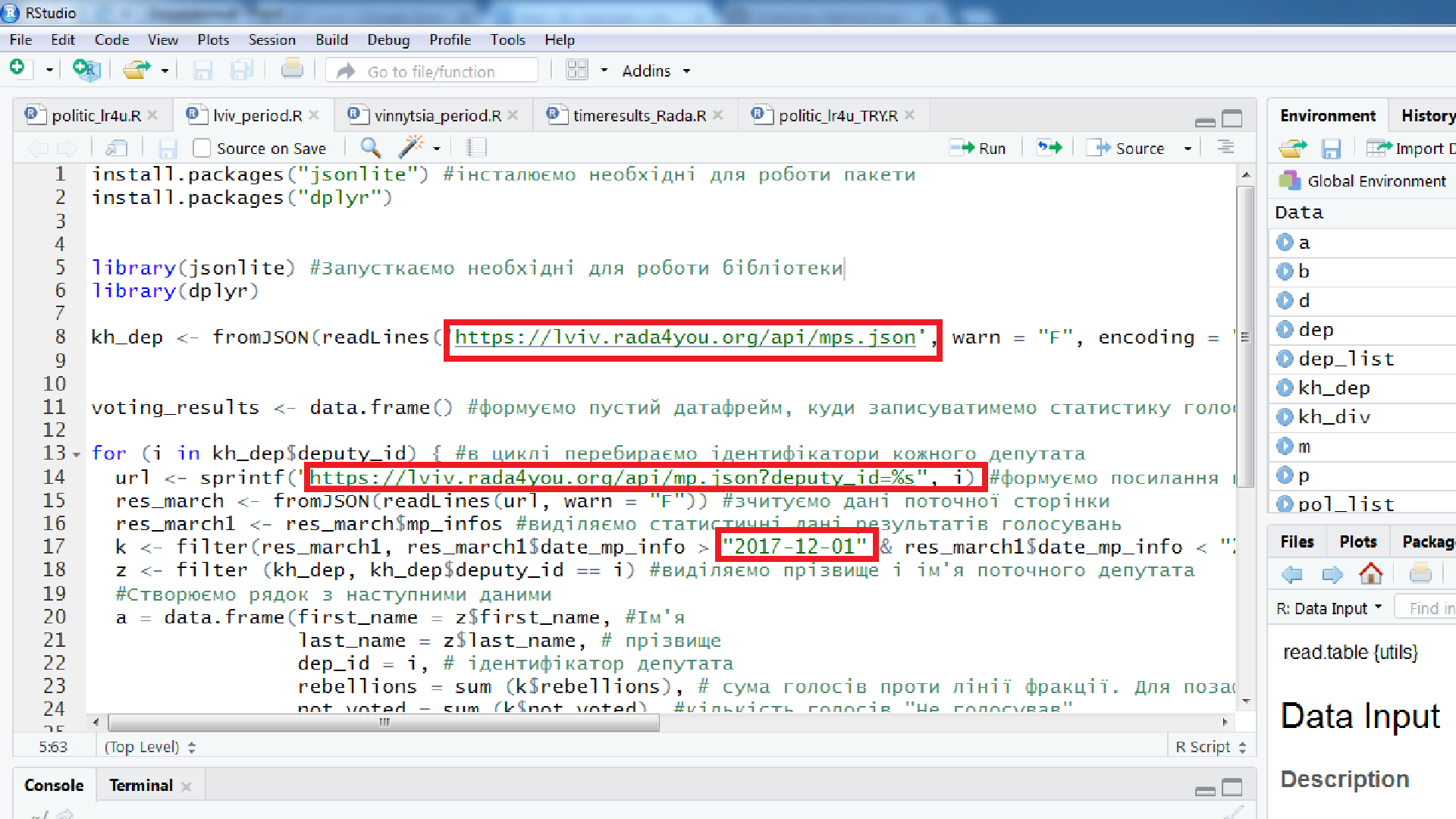Click the compile report notebook icon
Viewport: 1456px width, 819px height.
tap(476, 147)
